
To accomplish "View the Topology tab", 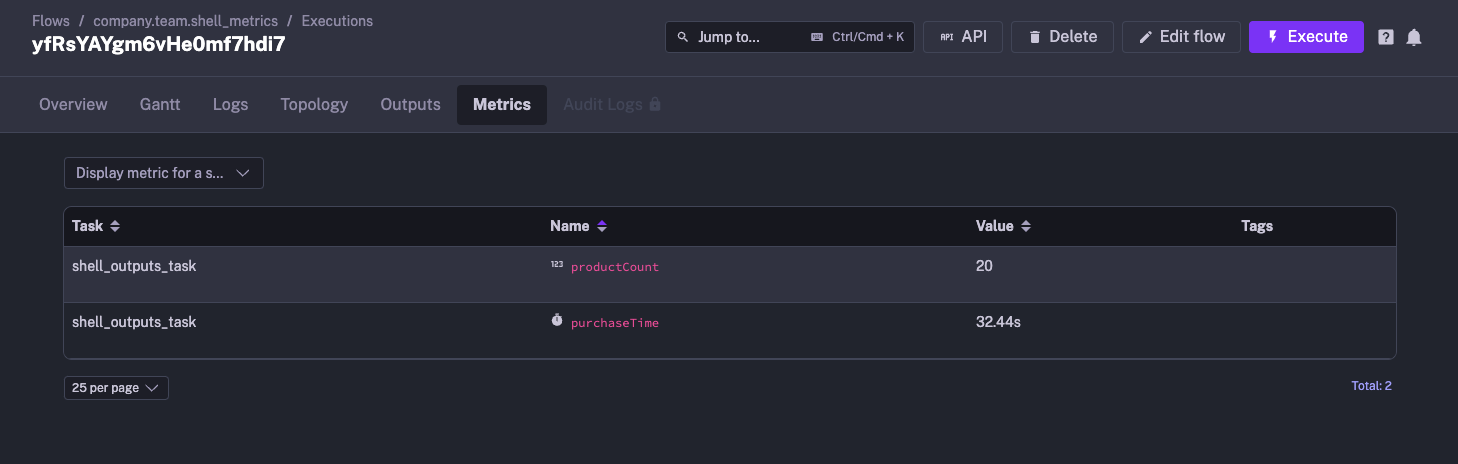I will pyautogui.click(x=314, y=104).
